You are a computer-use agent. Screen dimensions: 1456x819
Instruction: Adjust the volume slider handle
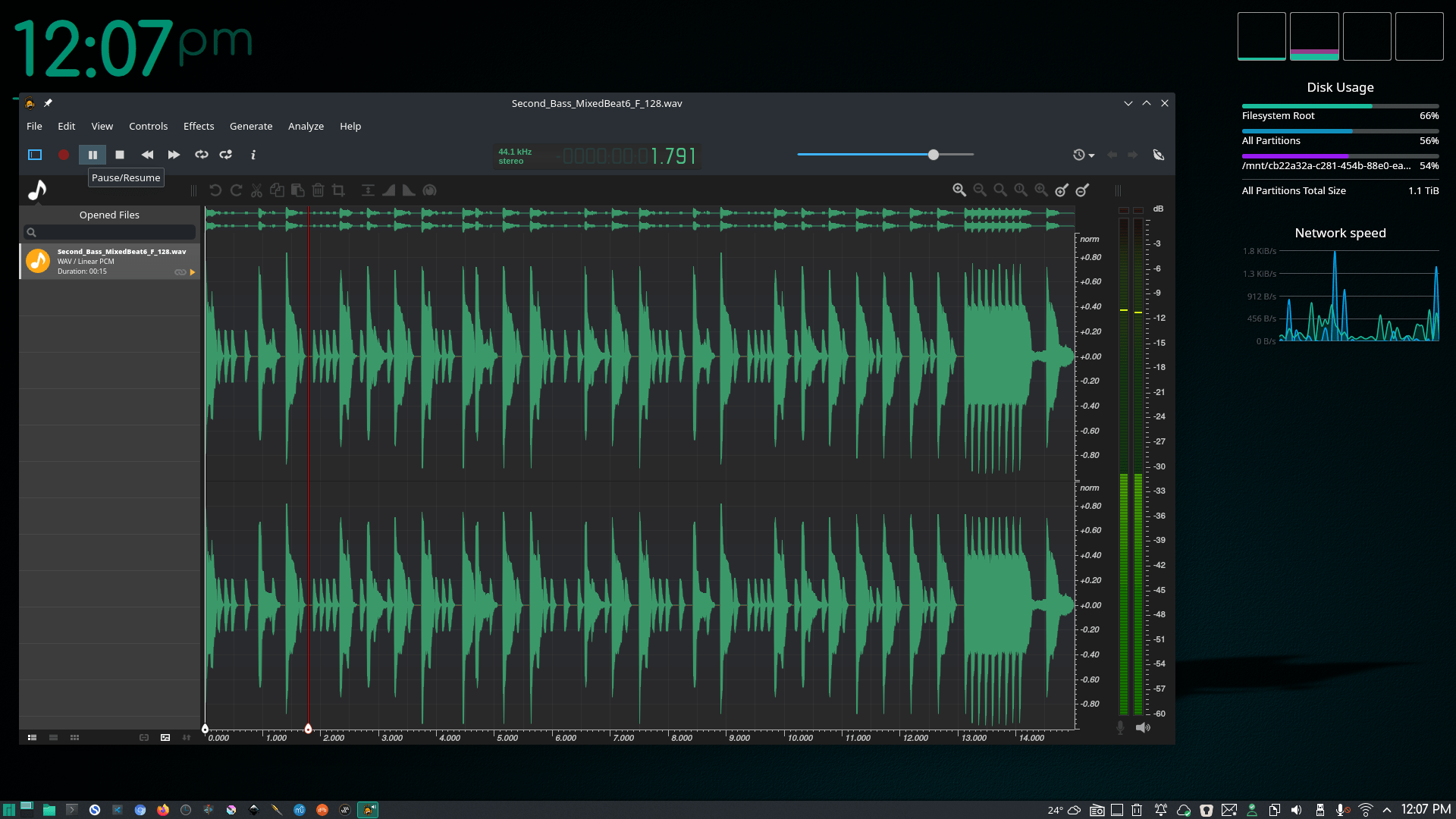[934, 155]
